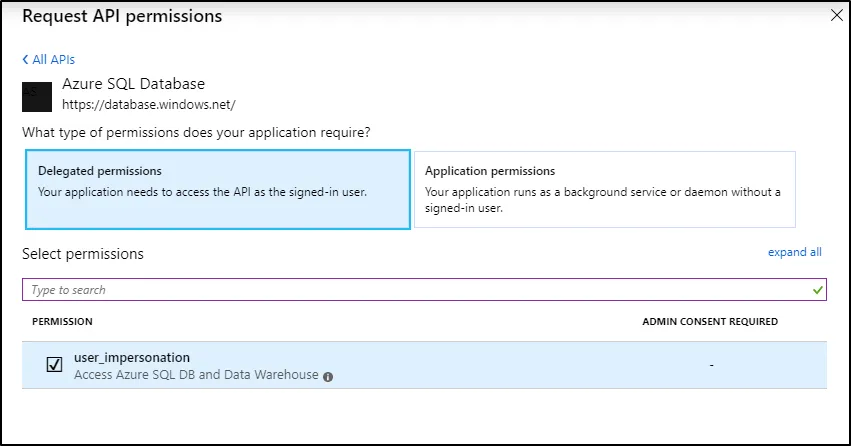
Task: Select the Delegated permissions option
Action: pyautogui.click(x=217, y=189)
